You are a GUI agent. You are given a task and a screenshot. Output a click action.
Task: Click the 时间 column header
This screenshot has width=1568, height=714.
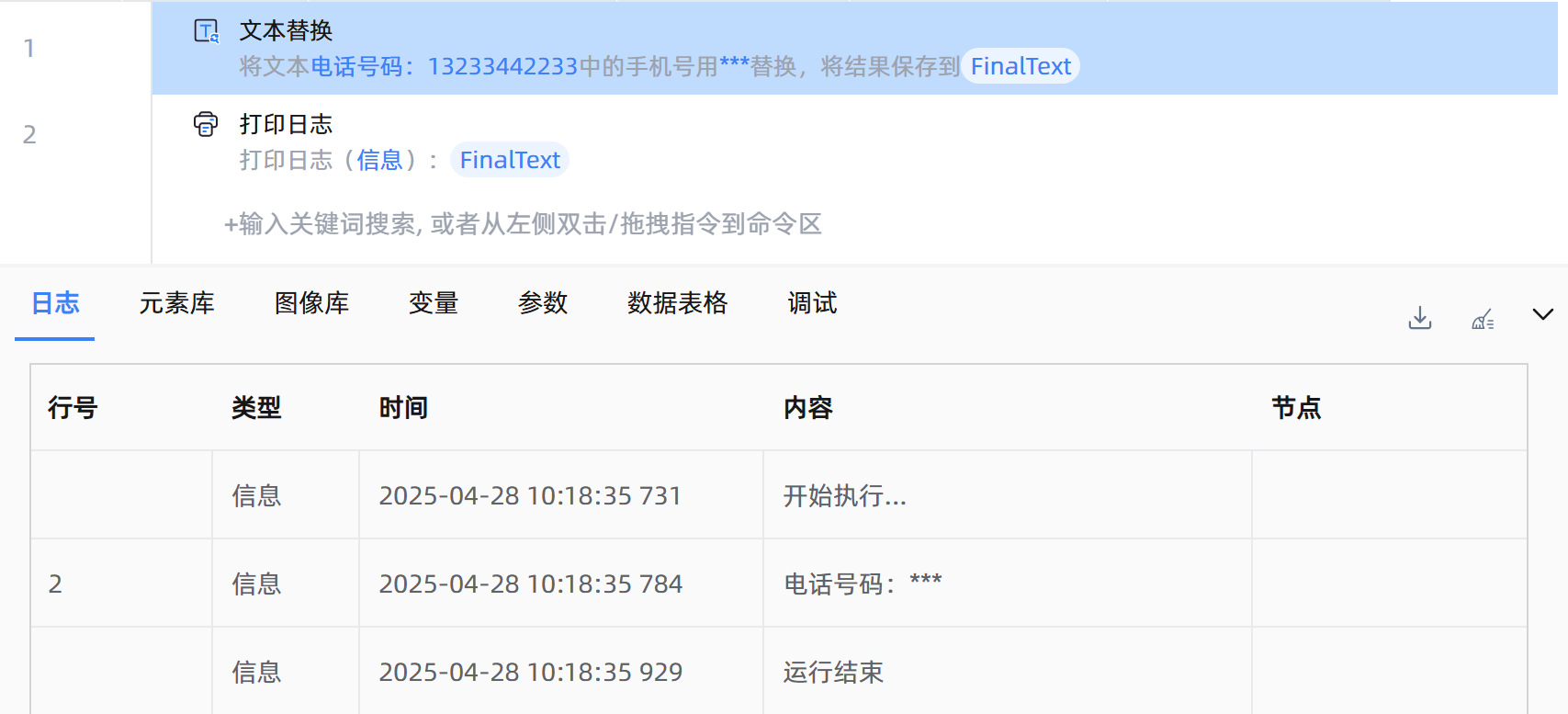pyautogui.click(x=403, y=408)
